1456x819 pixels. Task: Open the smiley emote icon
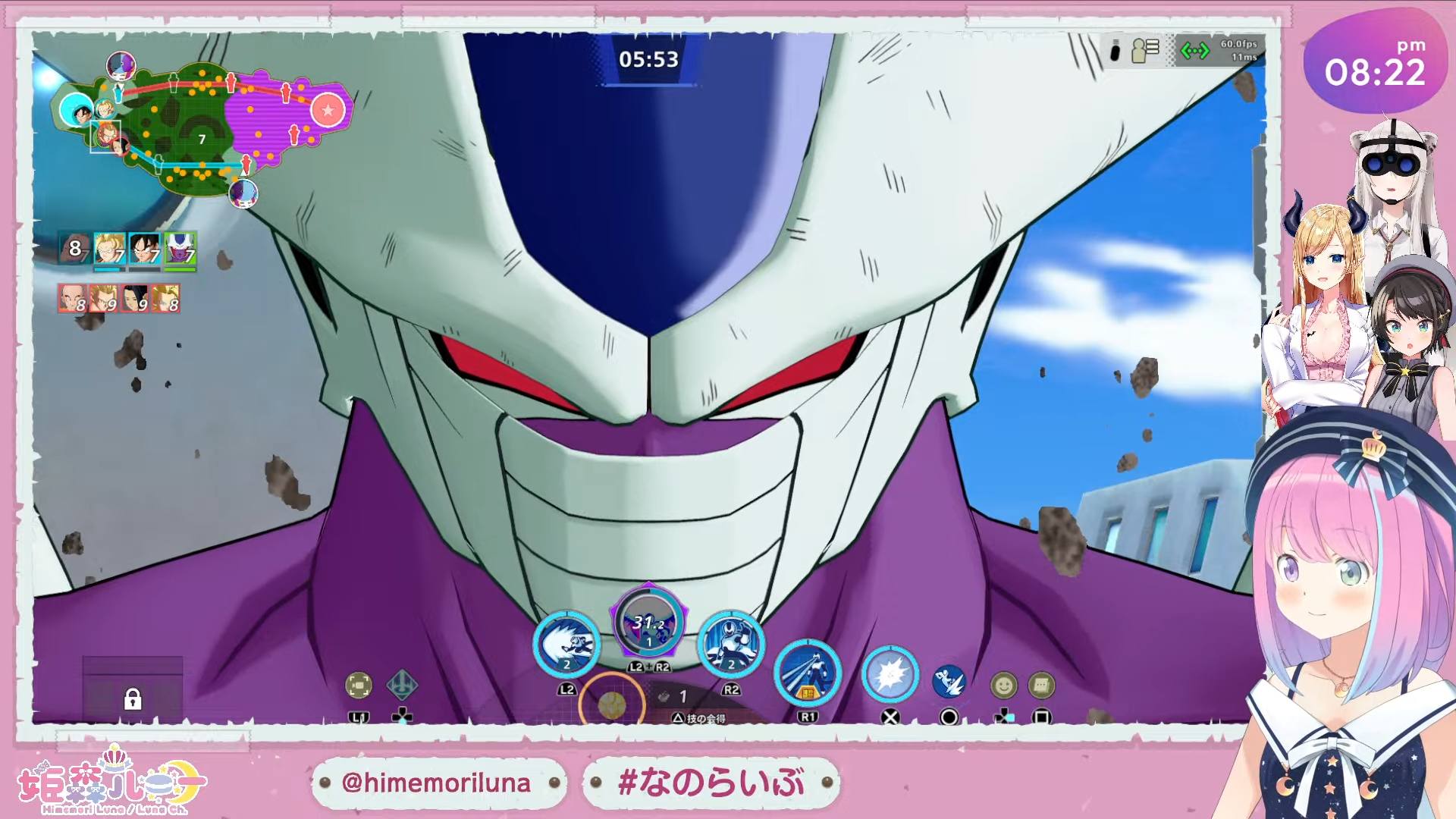[x=1003, y=686]
